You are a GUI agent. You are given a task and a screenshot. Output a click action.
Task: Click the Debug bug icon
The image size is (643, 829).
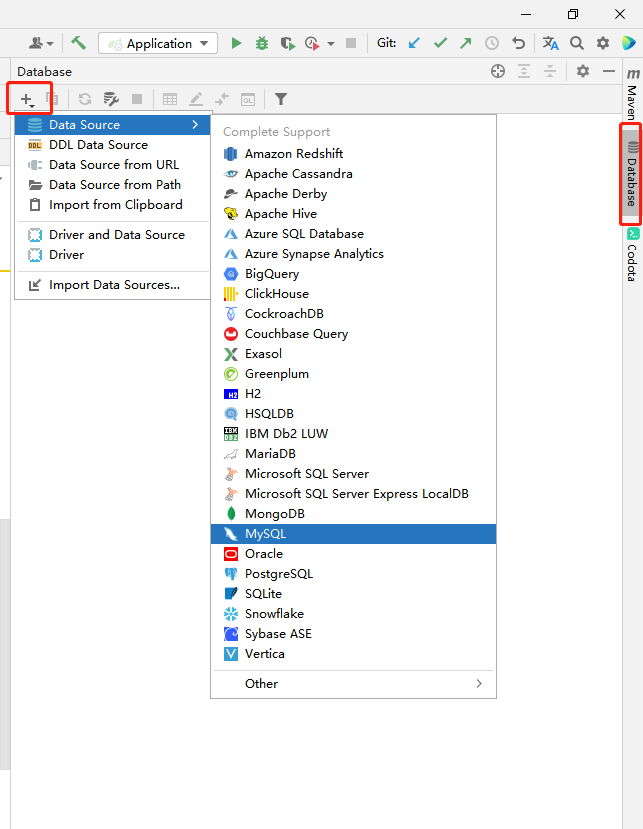click(262, 43)
